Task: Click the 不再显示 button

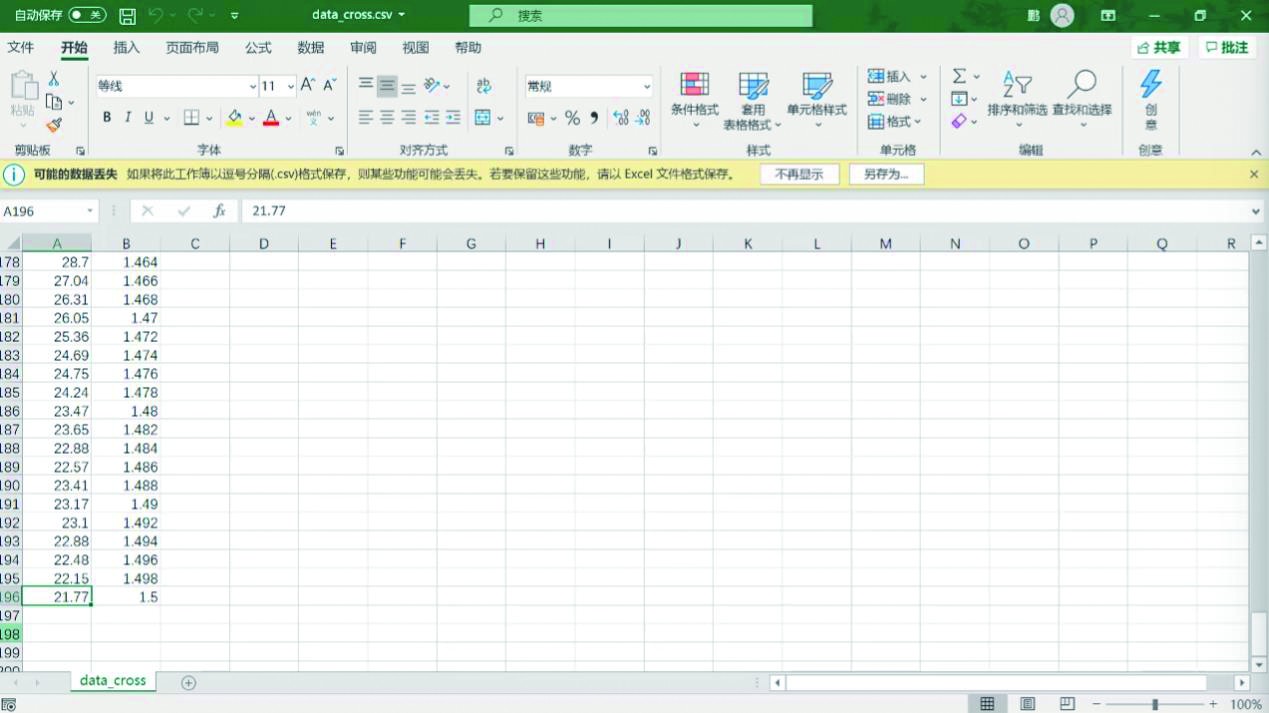Action: point(799,174)
